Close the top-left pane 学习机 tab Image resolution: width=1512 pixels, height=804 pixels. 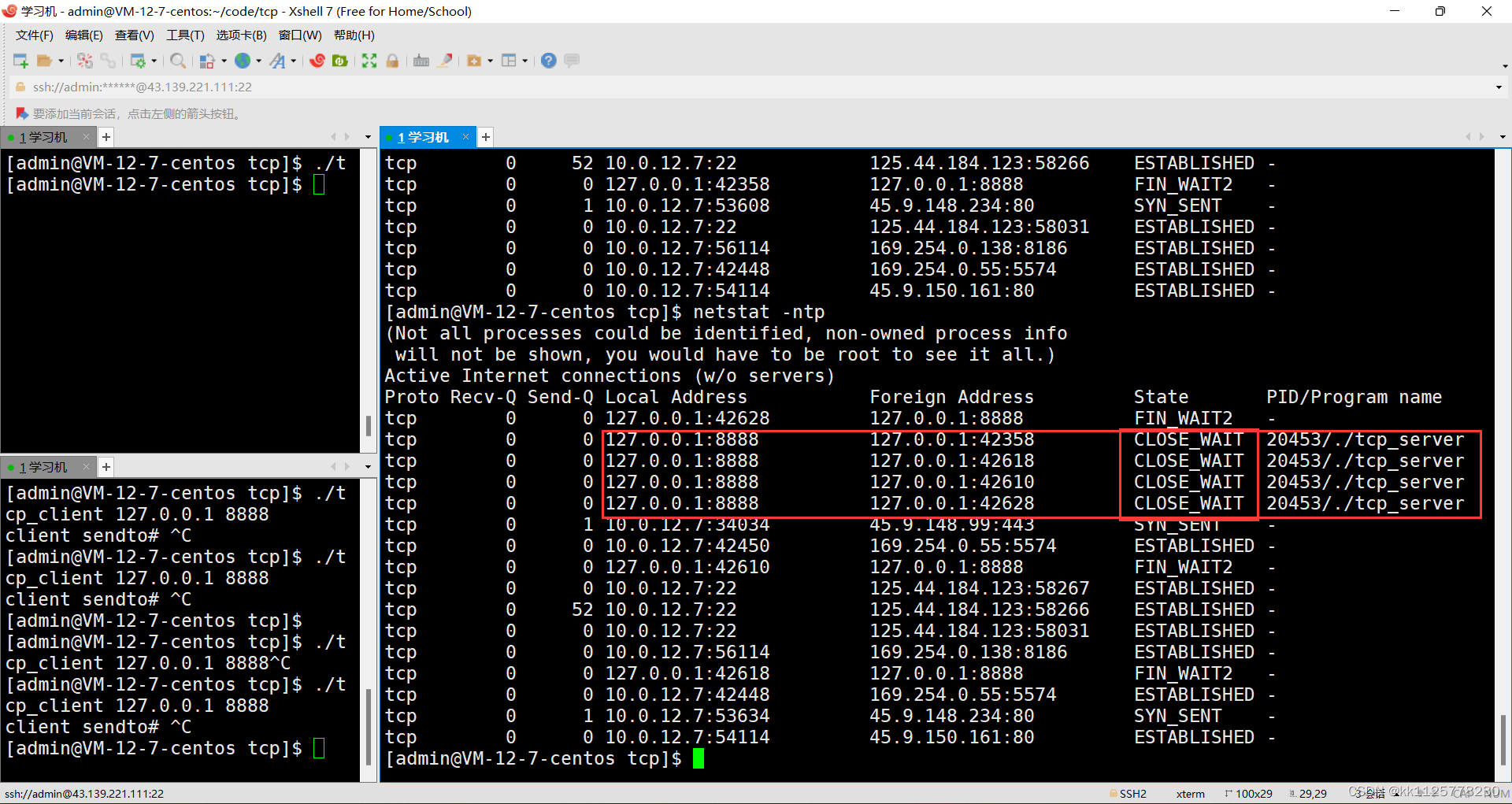point(87,137)
